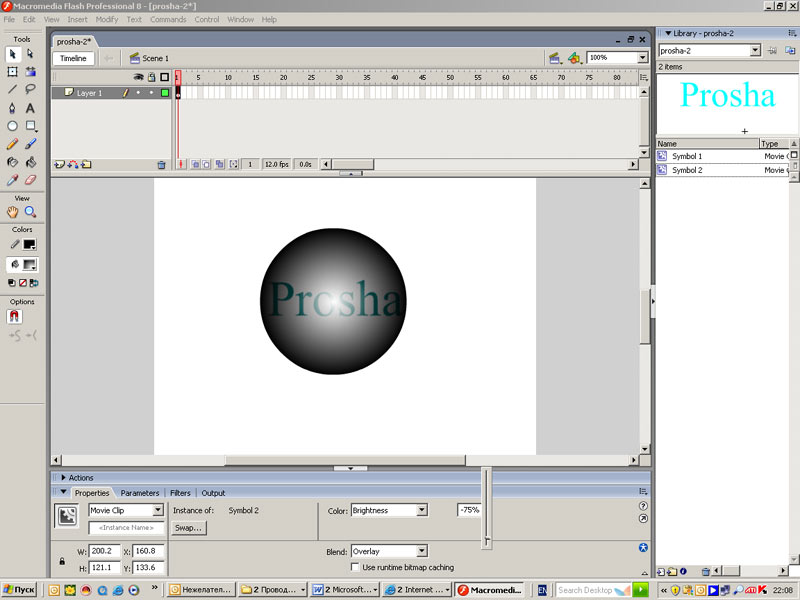Choose the Pencil tool
The height and width of the screenshot is (600, 800).
pyautogui.click(x=13, y=144)
